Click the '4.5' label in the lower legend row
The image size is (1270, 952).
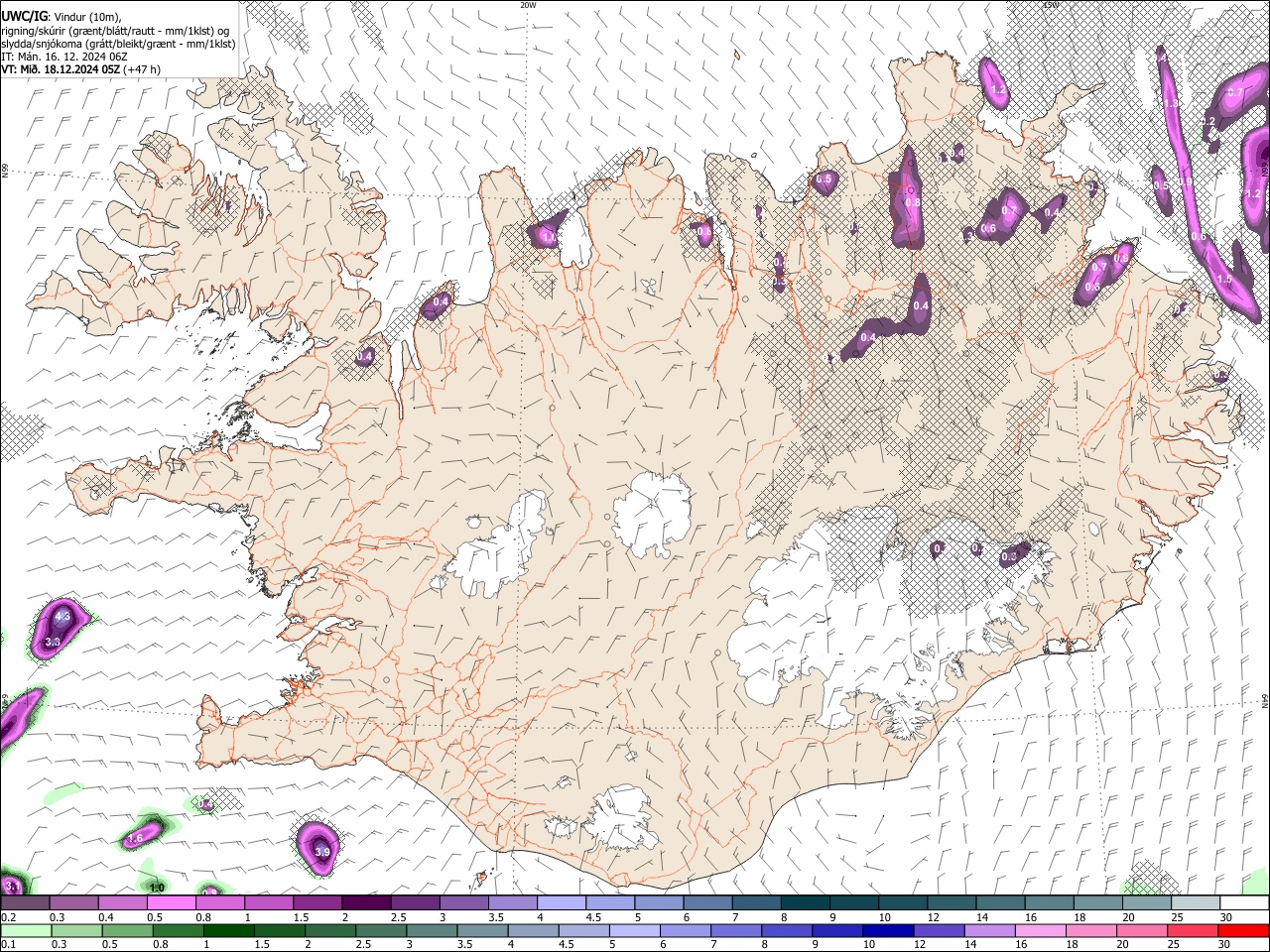coord(567,944)
